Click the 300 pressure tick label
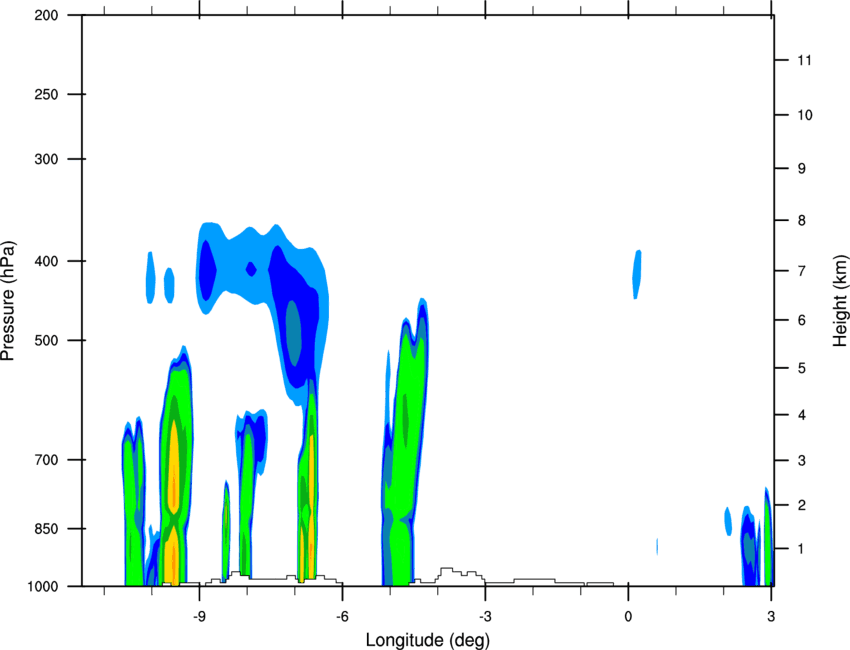Image resolution: width=850 pixels, height=650 pixels. (46, 159)
